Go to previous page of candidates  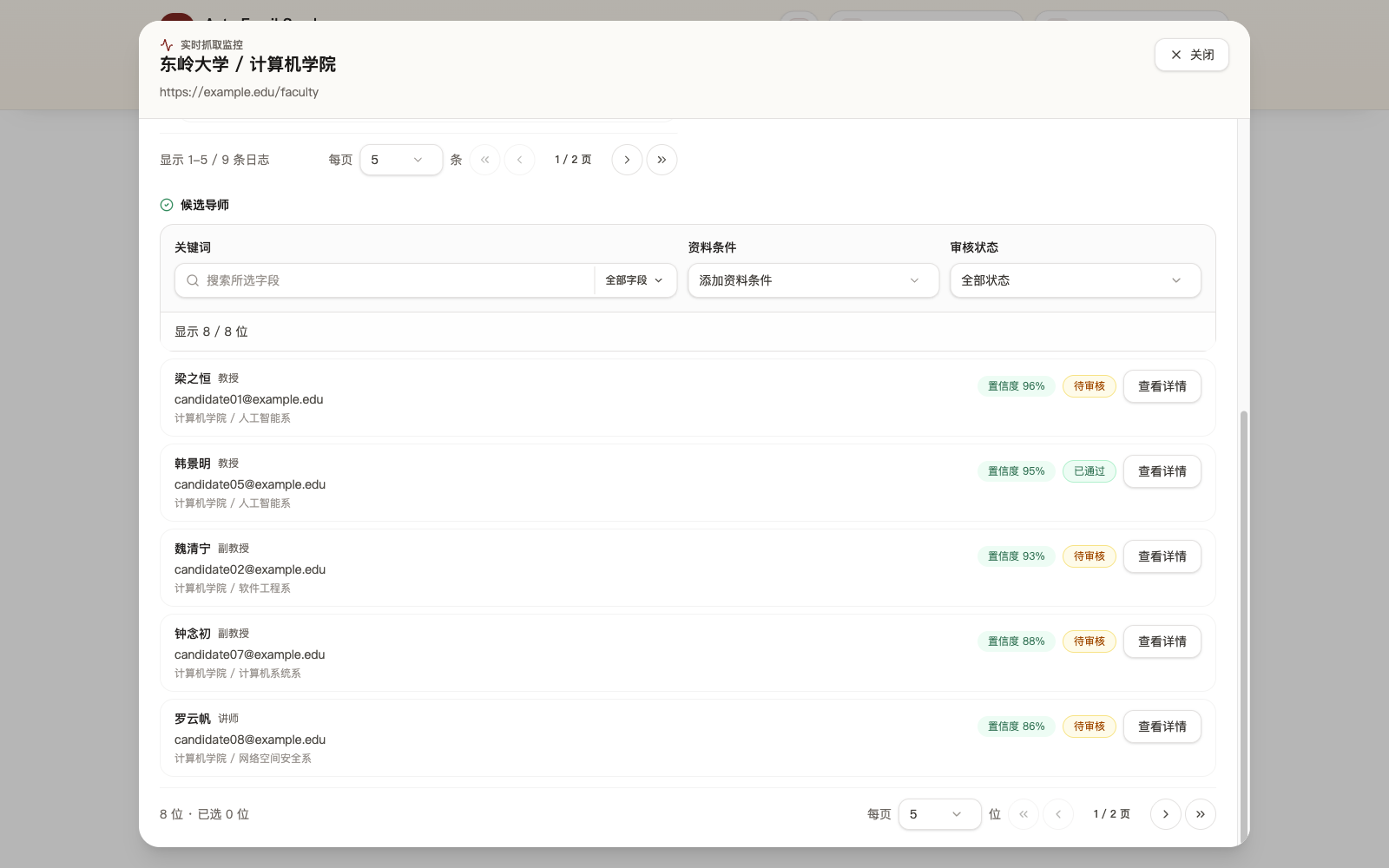point(1058,814)
